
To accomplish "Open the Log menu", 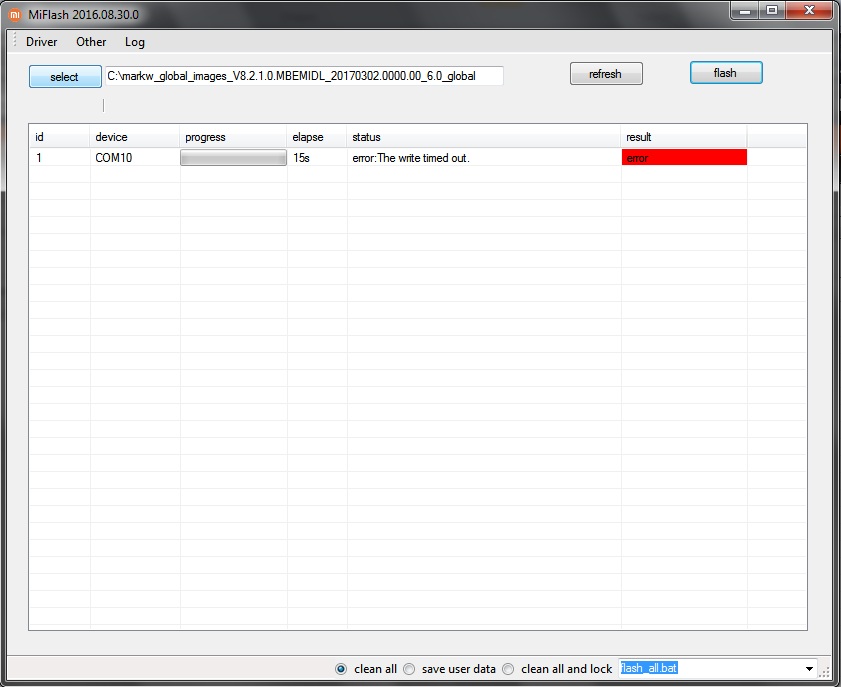I will coord(135,42).
